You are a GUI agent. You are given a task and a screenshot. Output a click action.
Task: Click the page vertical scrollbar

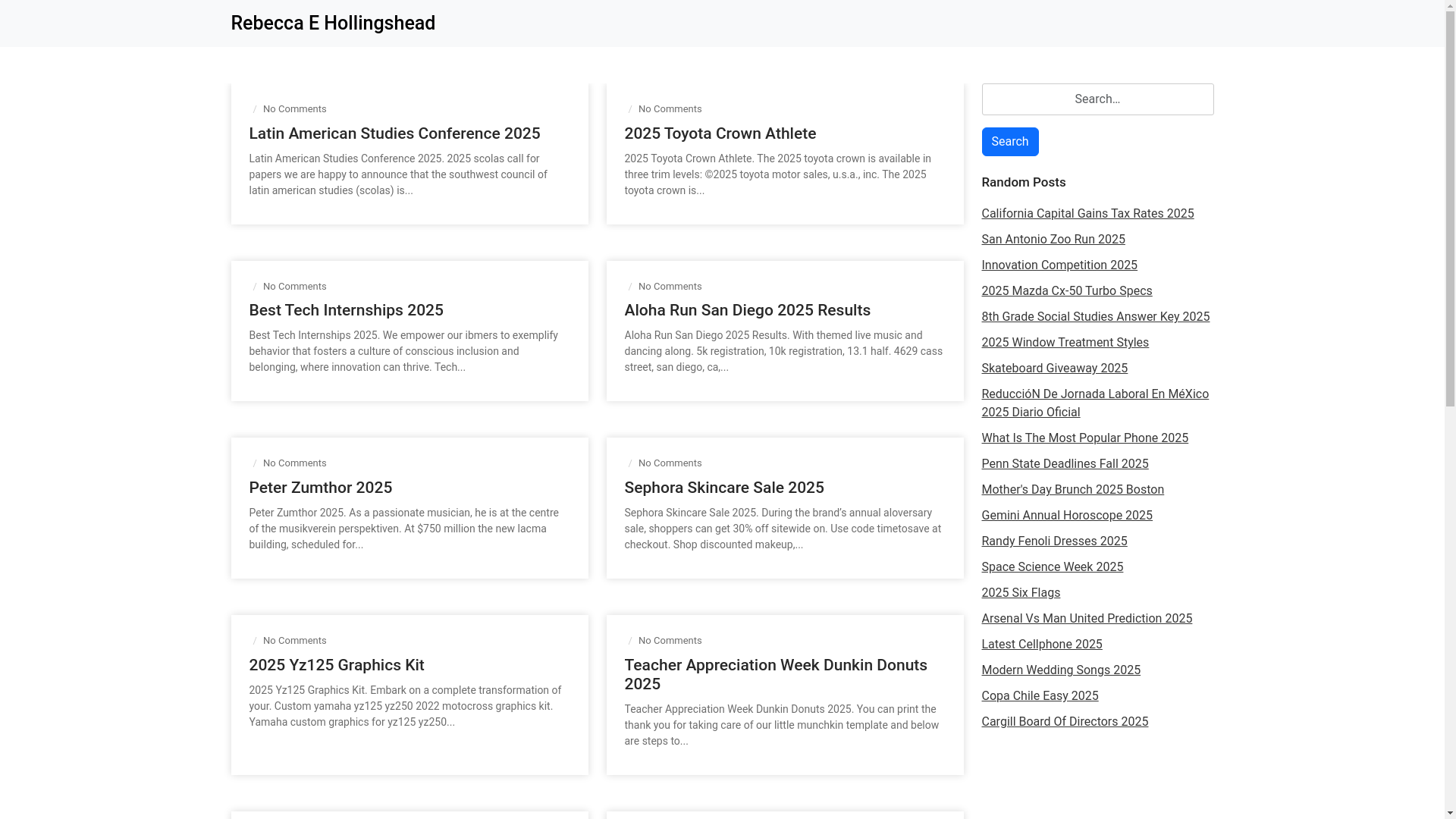click(x=1450, y=409)
